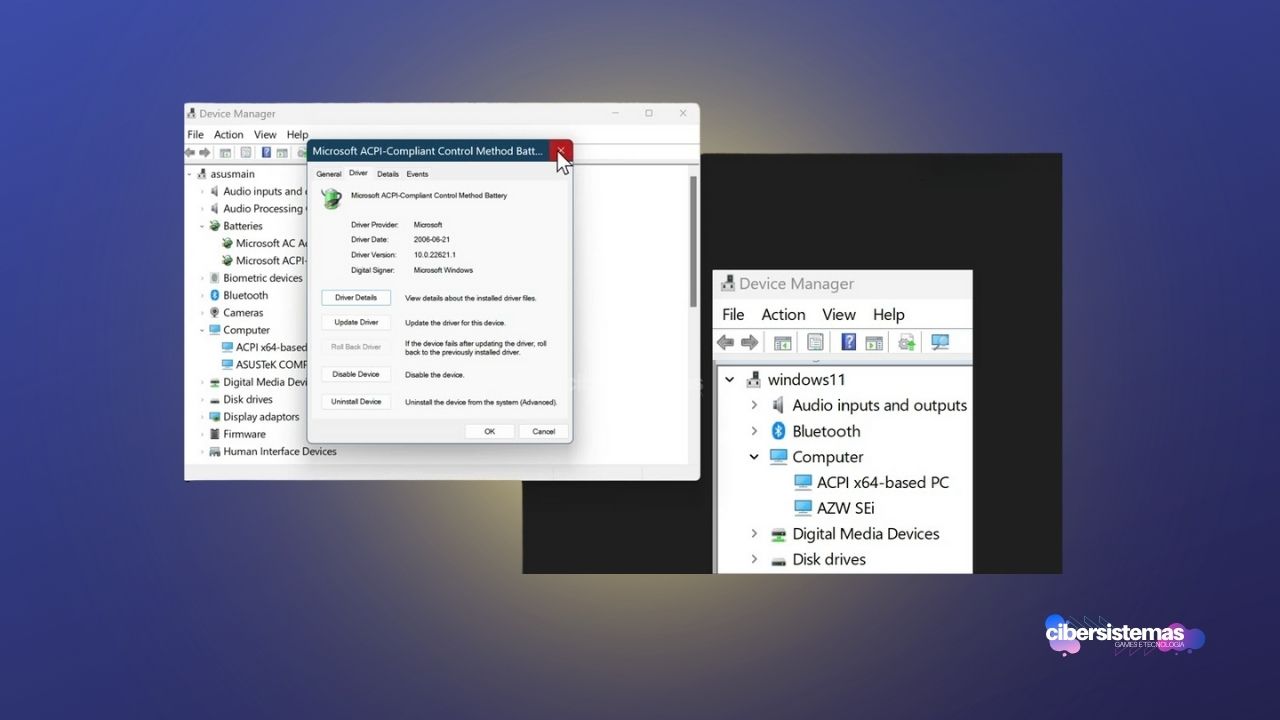
Task: Switch to Details tab in properties dialog
Action: (388, 174)
